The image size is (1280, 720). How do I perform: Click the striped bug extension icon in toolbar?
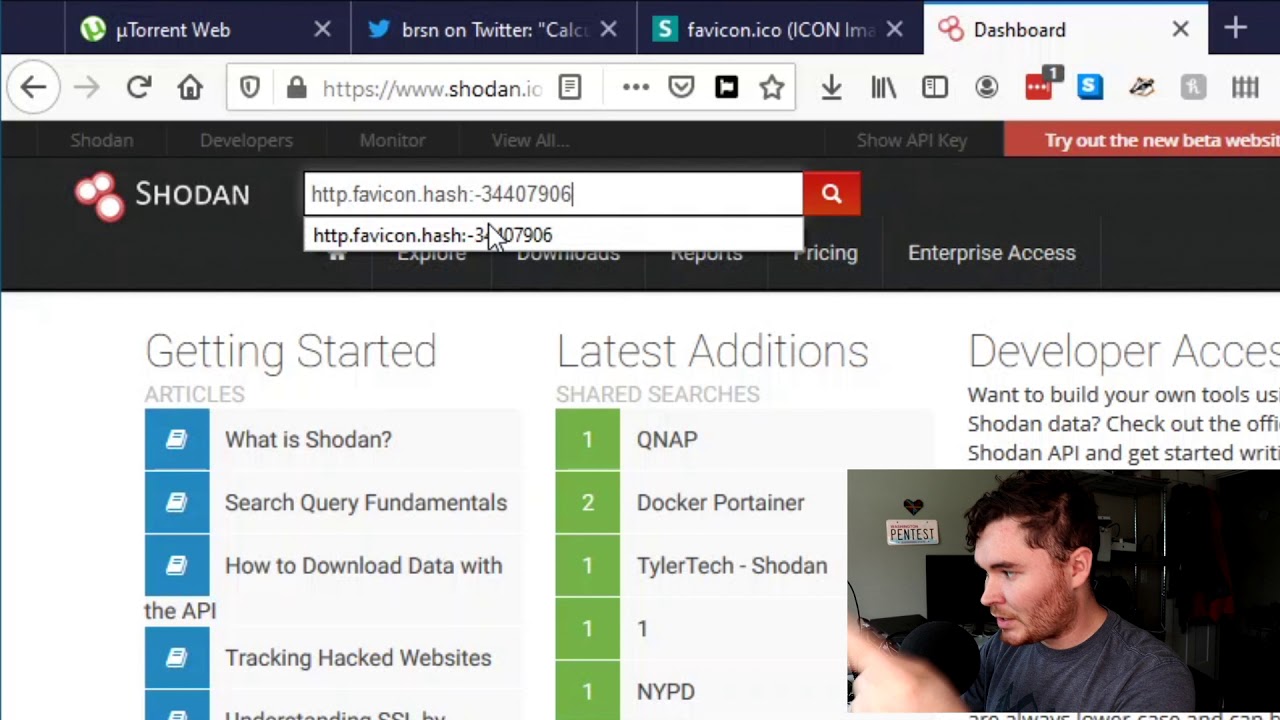[1142, 88]
